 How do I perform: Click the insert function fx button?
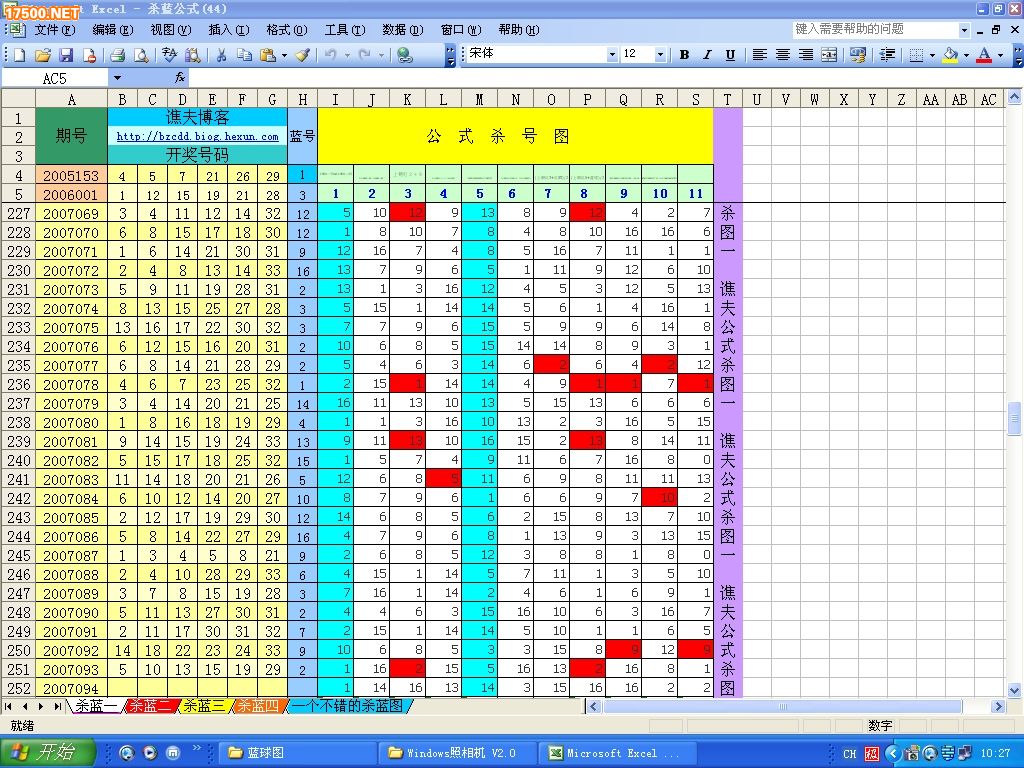point(180,78)
